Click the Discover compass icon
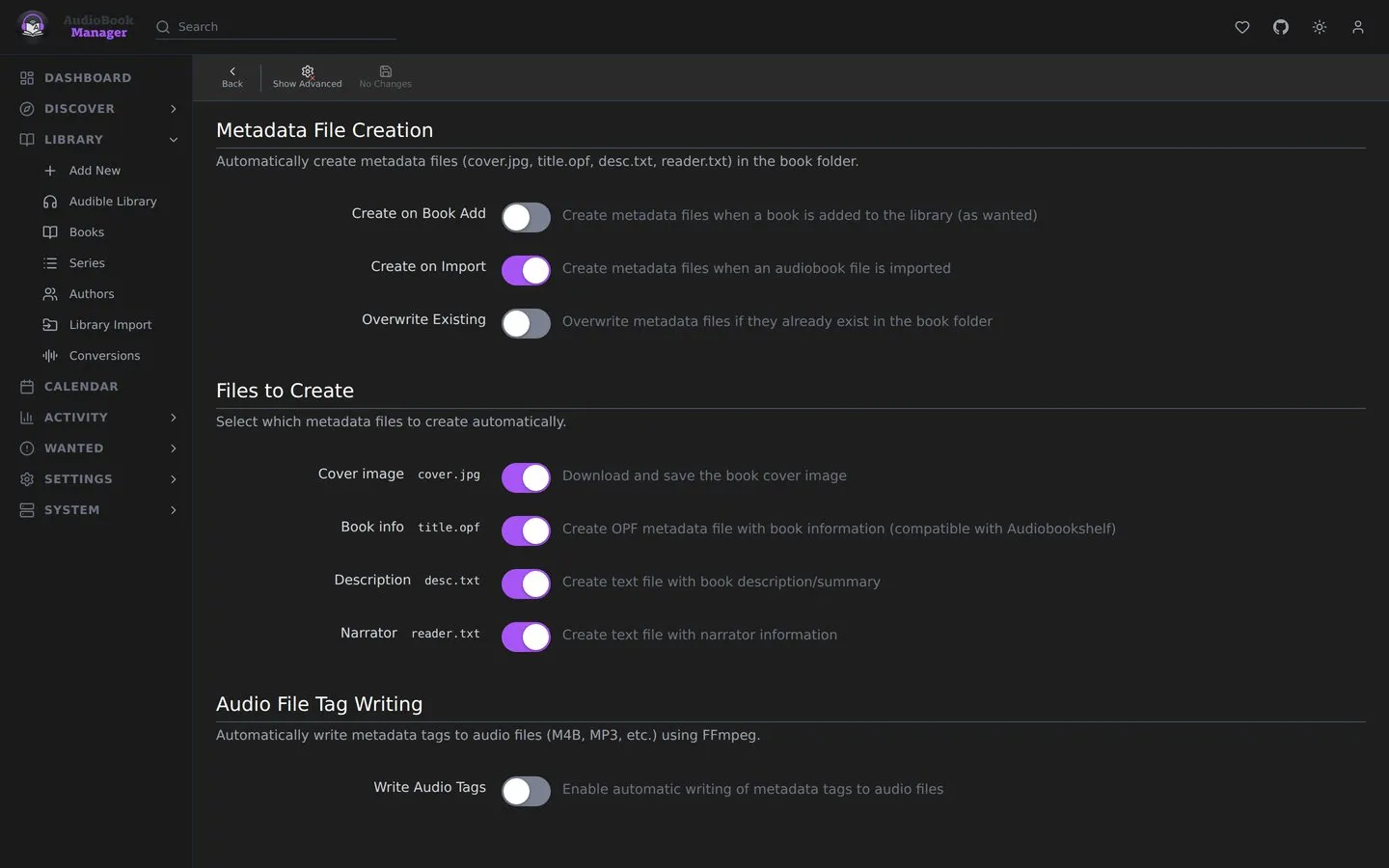Screen dimensions: 1389x868 [x=27, y=109]
